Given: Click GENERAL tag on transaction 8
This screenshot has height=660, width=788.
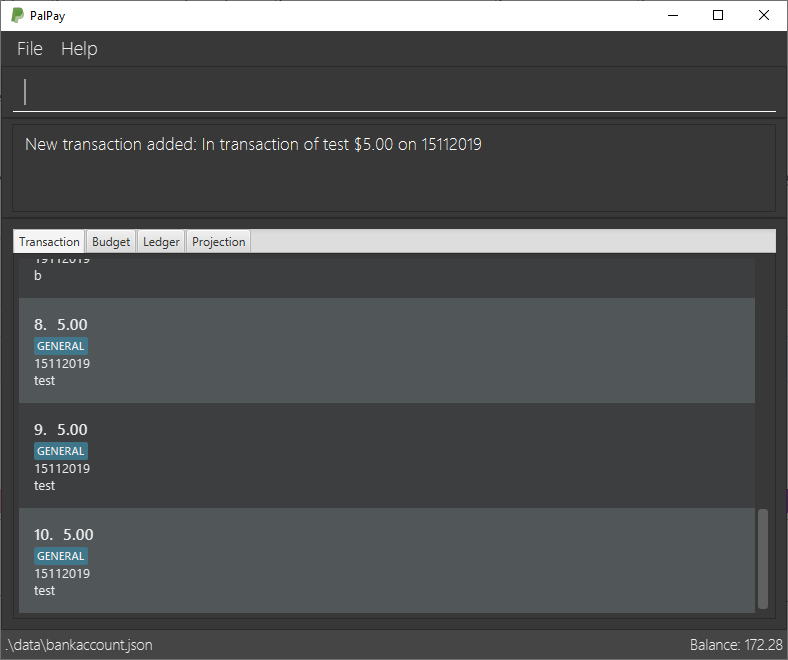Looking at the screenshot, I should (61, 346).
